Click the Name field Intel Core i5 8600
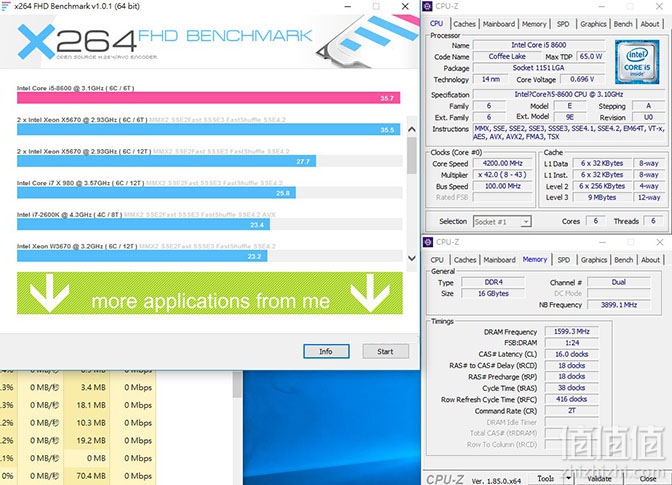Screen dimensions: 672x485 point(539,45)
